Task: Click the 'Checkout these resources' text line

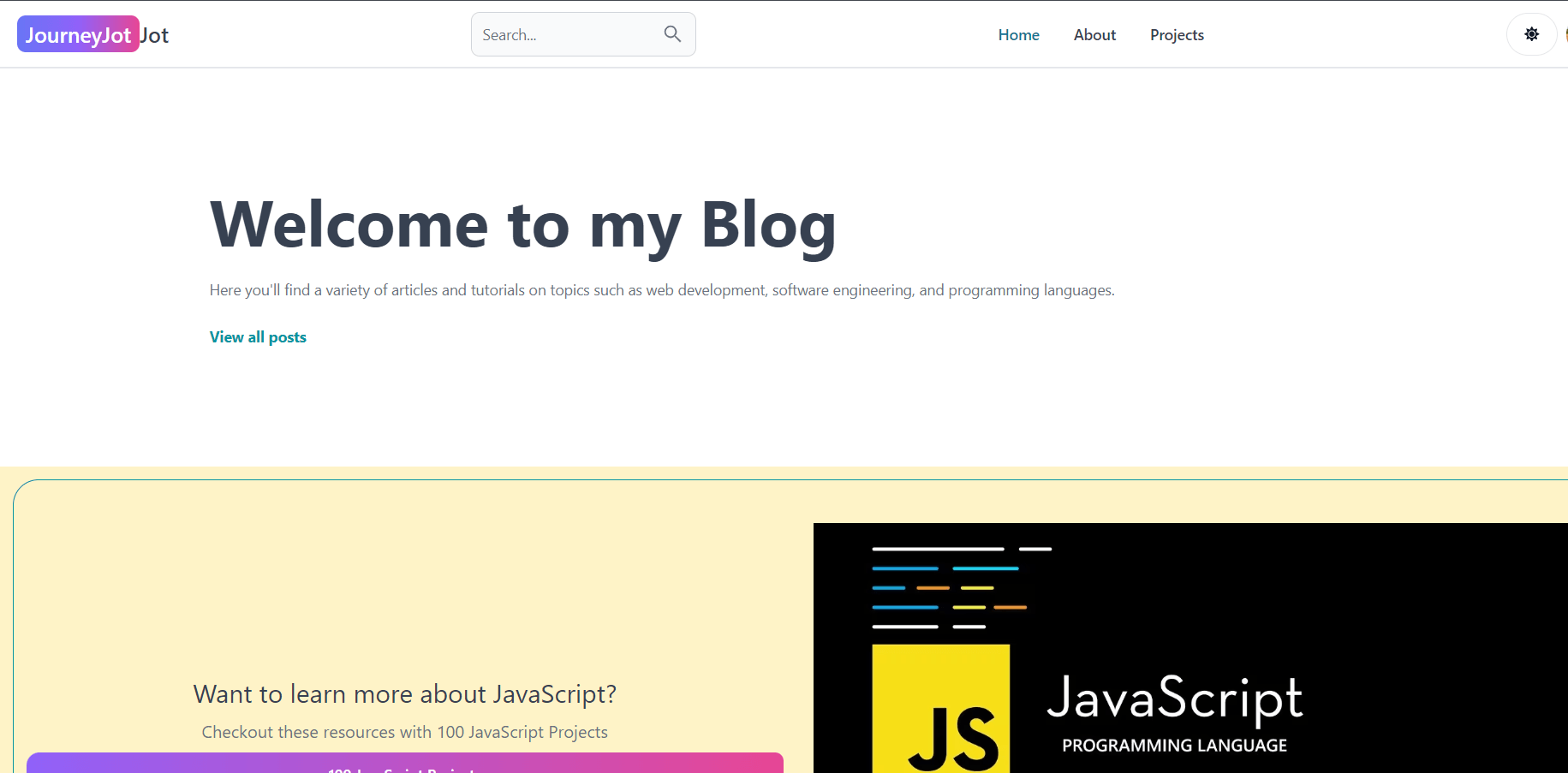Action: pos(405,733)
